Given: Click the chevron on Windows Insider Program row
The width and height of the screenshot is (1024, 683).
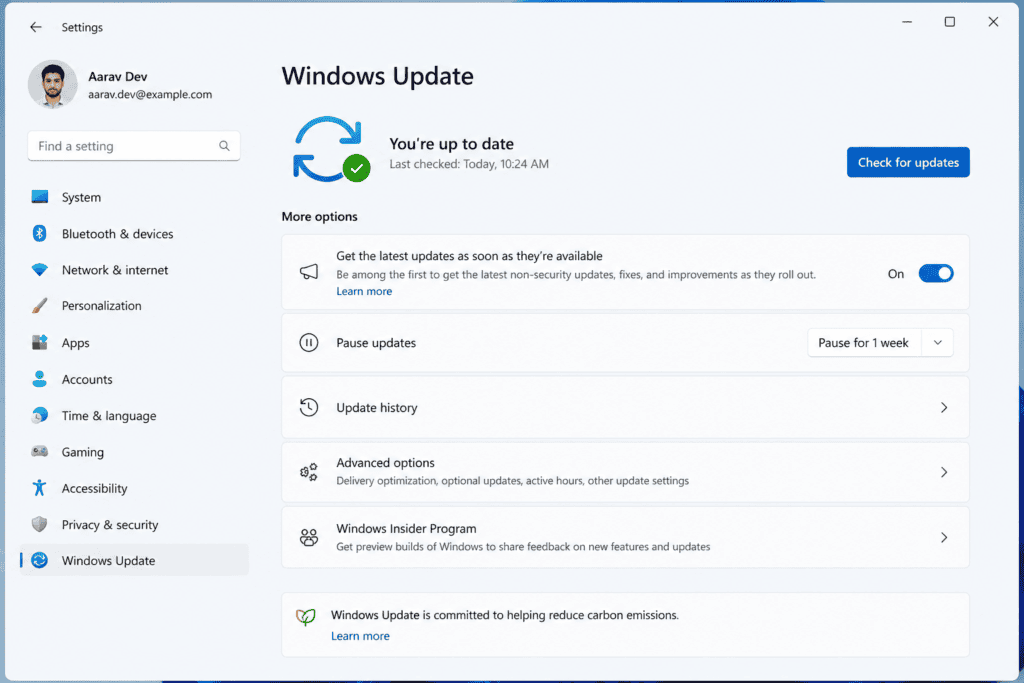Looking at the screenshot, I should tap(944, 537).
